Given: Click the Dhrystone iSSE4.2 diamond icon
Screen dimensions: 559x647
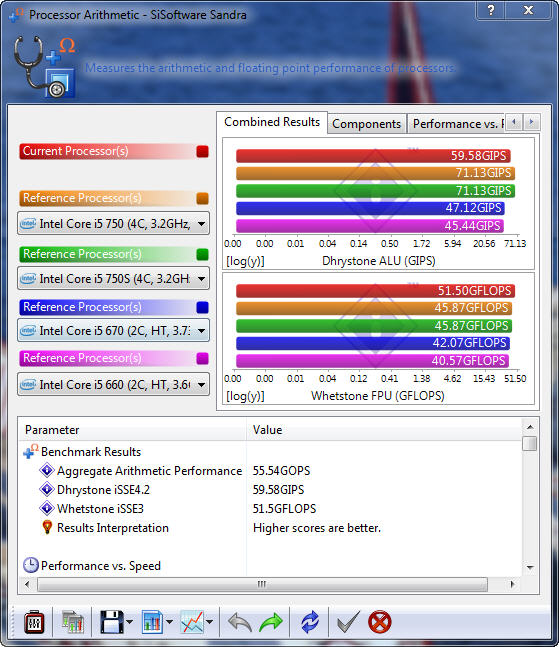Looking at the screenshot, I should [x=47, y=489].
